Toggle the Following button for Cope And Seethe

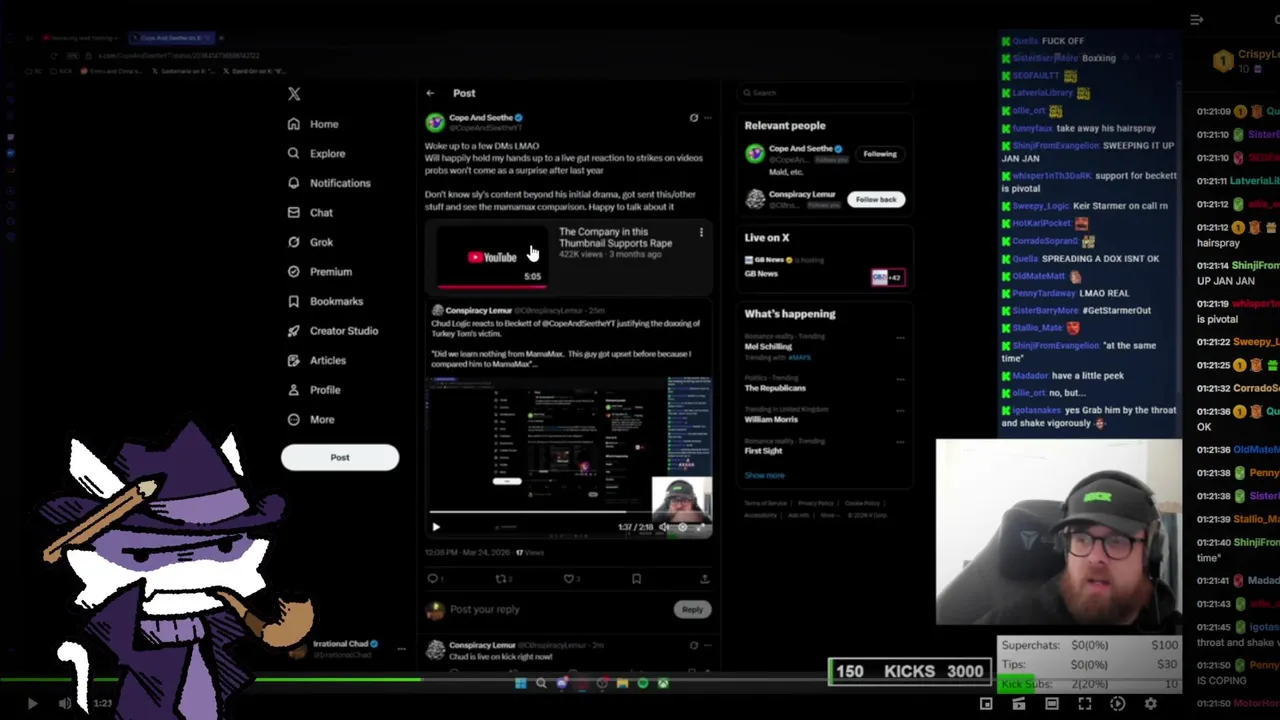pyautogui.click(x=880, y=154)
